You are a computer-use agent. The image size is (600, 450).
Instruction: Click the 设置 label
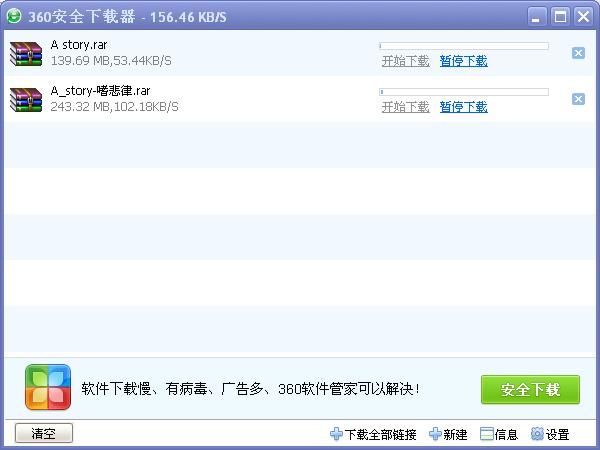pos(558,434)
